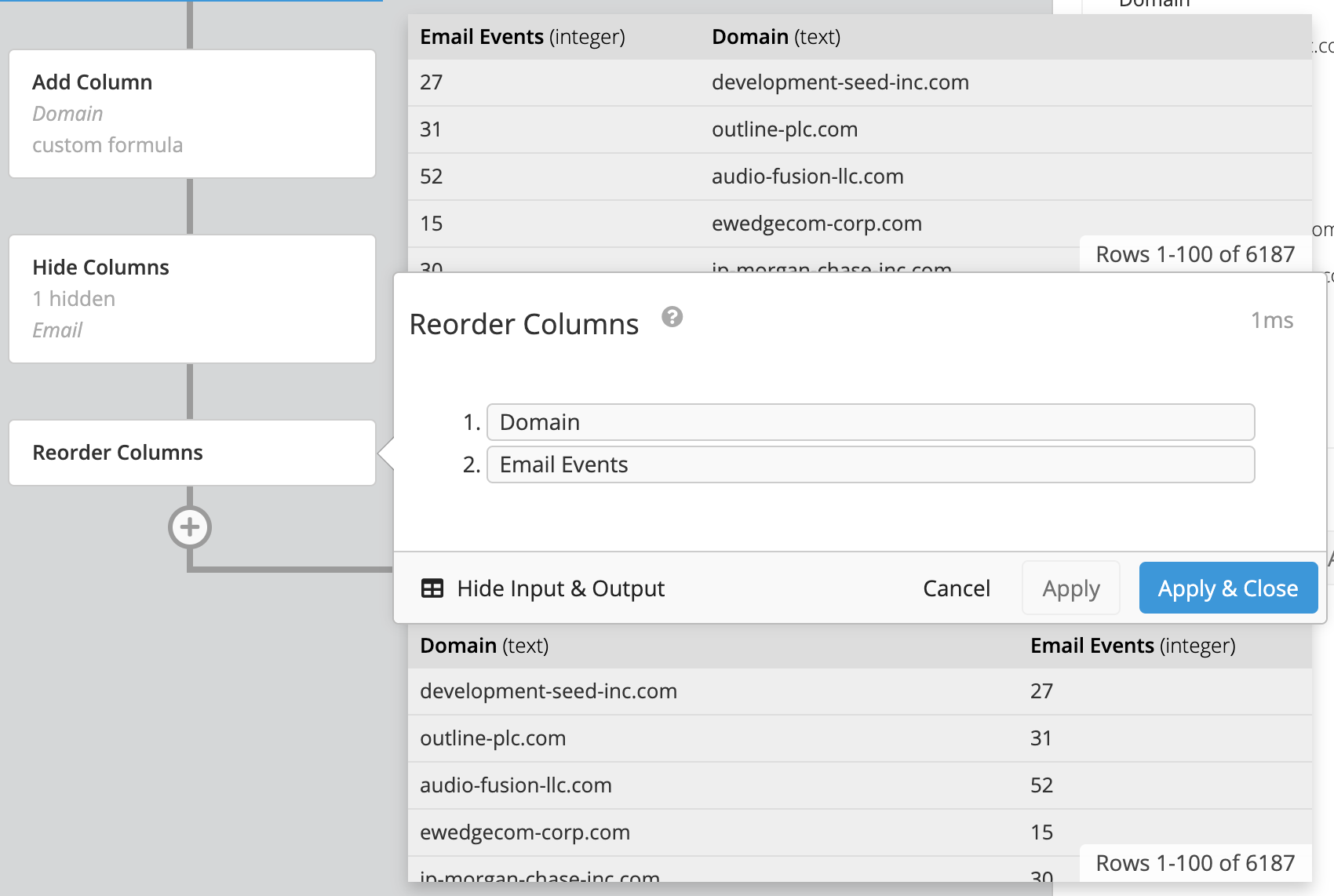The height and width of the screenshot is (896, 1334).
Task: Click Email Events header in output table
Action: [1133, 646]
